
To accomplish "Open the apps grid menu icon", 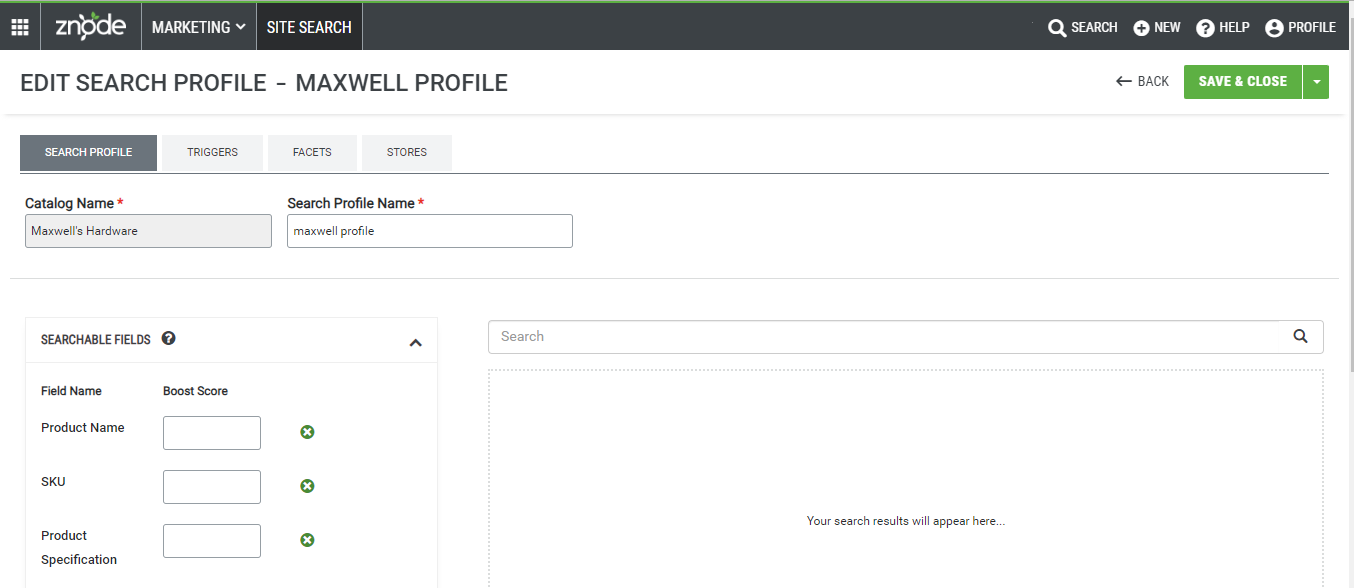I will (20, 27).
